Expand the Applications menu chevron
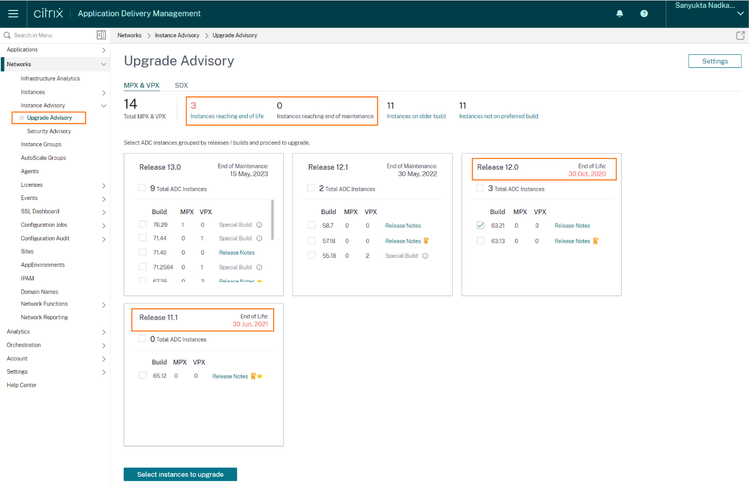The width and height of the screenshot is (750, 491). tap(104, 50)
